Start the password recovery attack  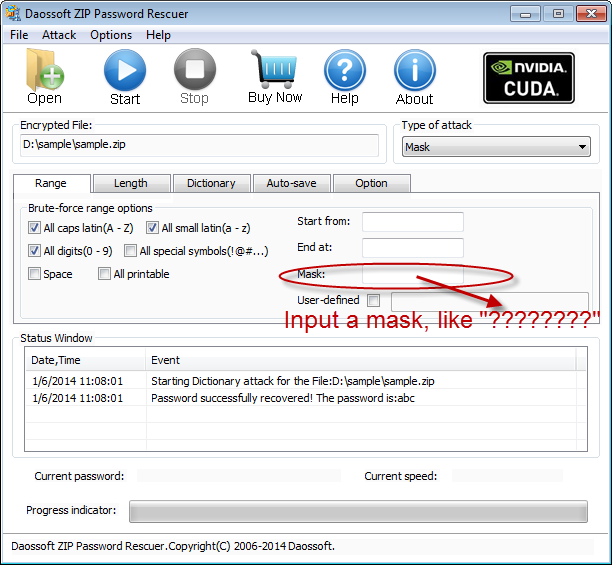[125, 77]
